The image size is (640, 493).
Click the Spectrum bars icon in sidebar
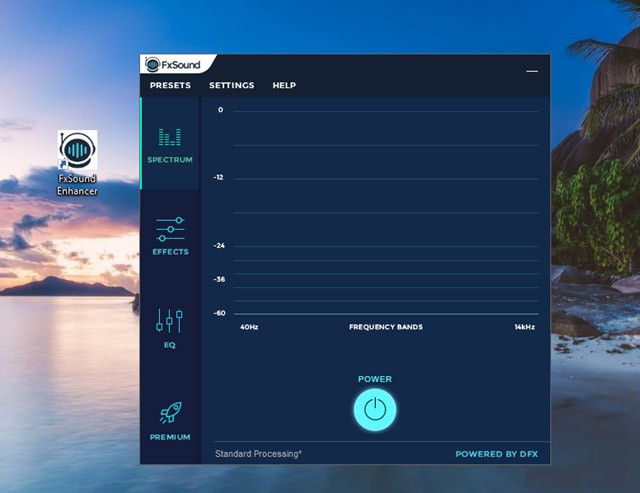(169, 136)
